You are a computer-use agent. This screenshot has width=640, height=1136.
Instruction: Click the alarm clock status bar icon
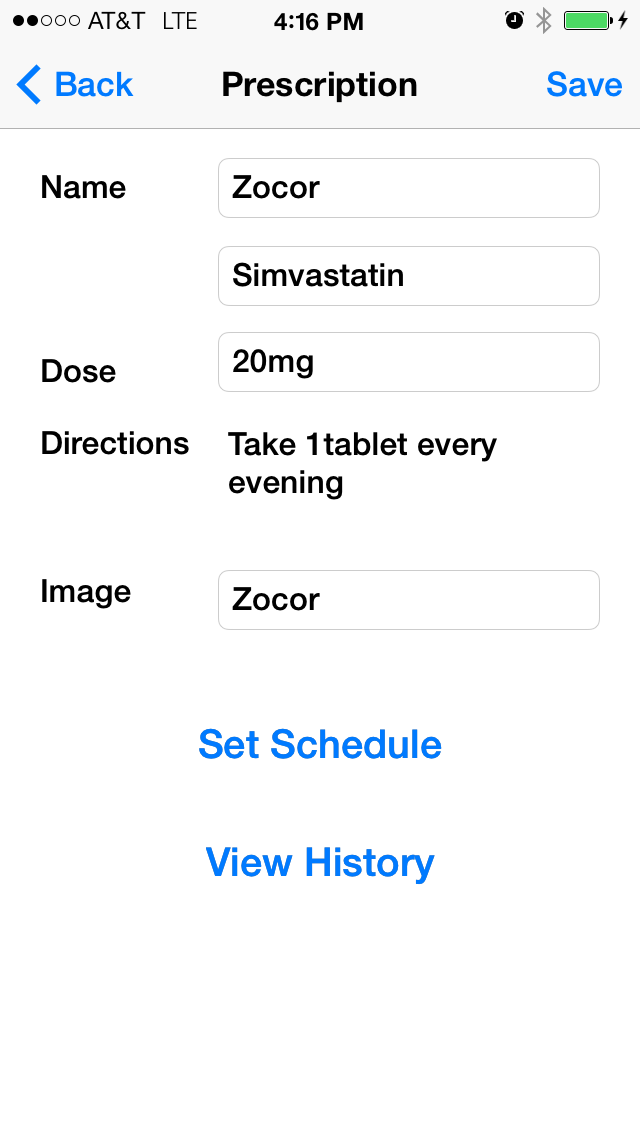click(513, 19)
